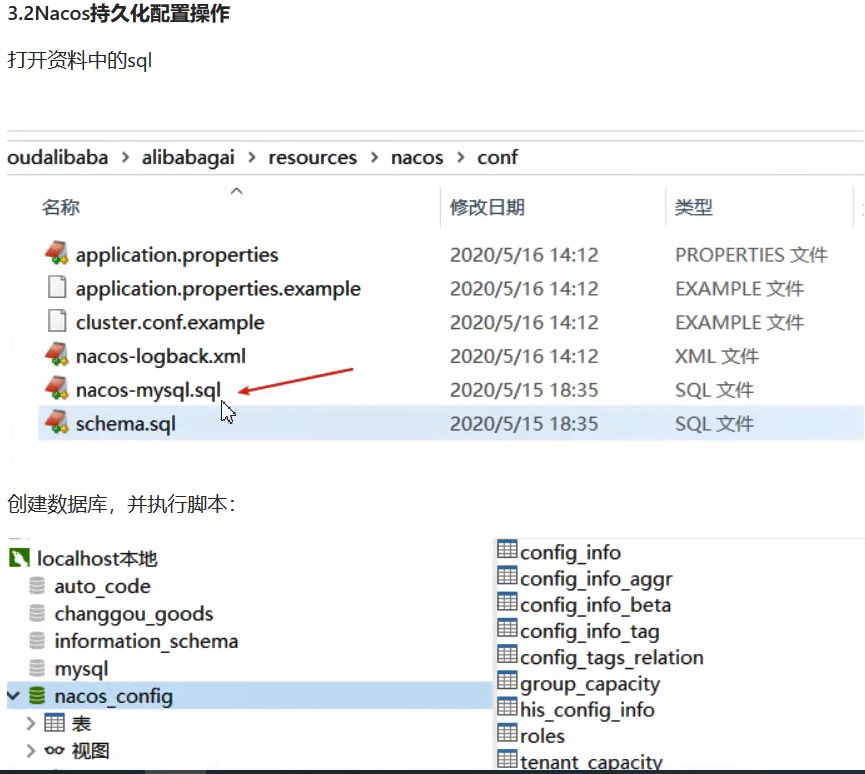Select the config_info table name
This screenshot has height=774, width=865.
coord(570,552)
